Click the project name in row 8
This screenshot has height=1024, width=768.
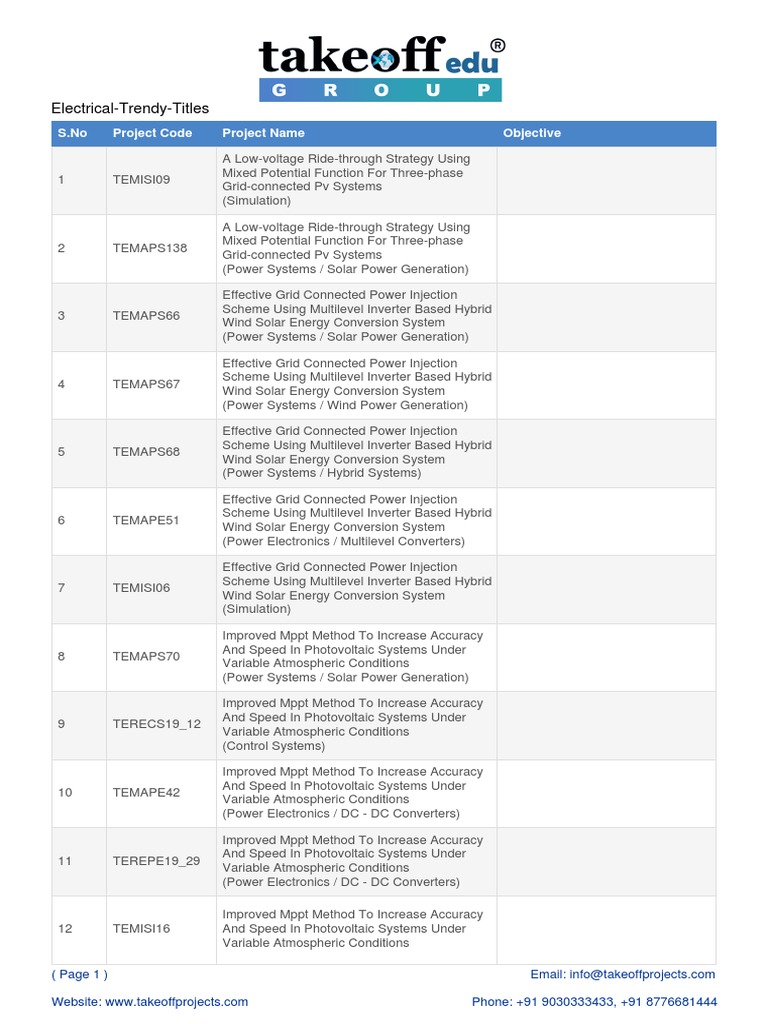(352, 656)
